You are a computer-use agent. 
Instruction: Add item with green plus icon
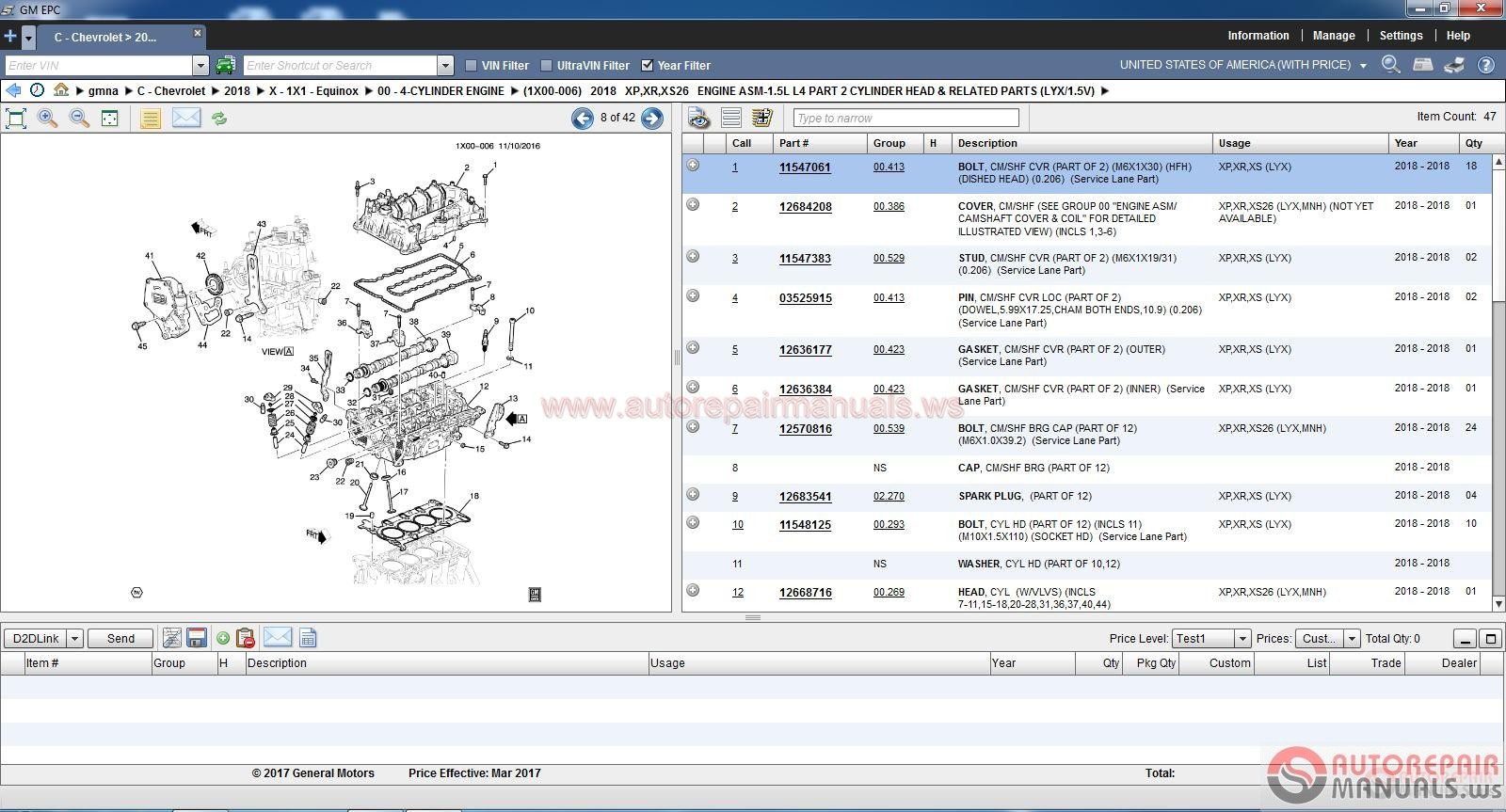[x=223, y=638]
